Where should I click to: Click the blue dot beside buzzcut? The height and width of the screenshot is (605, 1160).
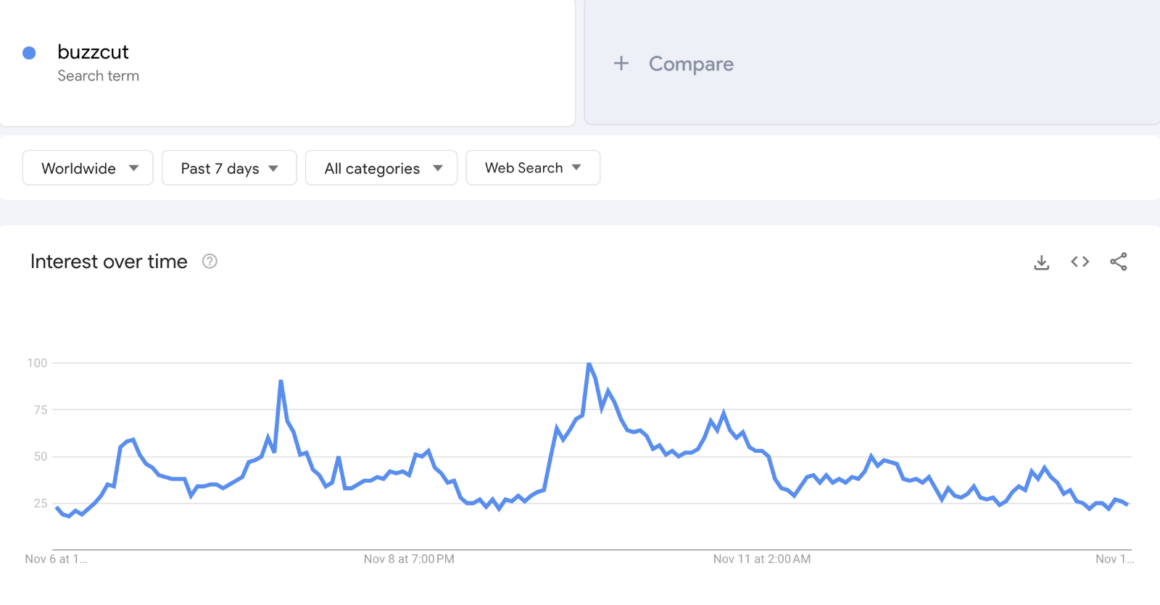30,53
